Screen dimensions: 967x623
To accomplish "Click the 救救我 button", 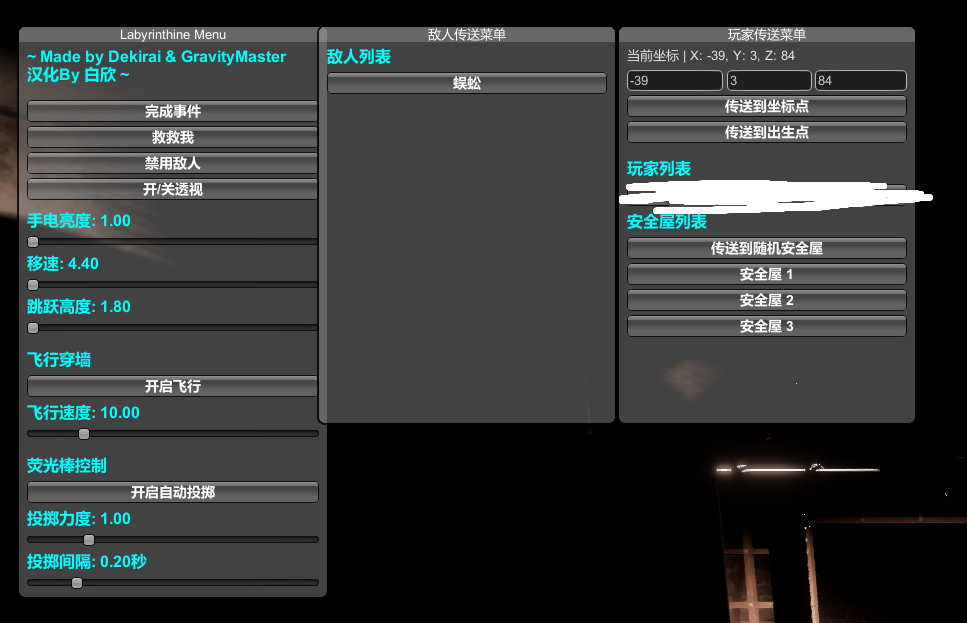I will (x=171, y=137).
